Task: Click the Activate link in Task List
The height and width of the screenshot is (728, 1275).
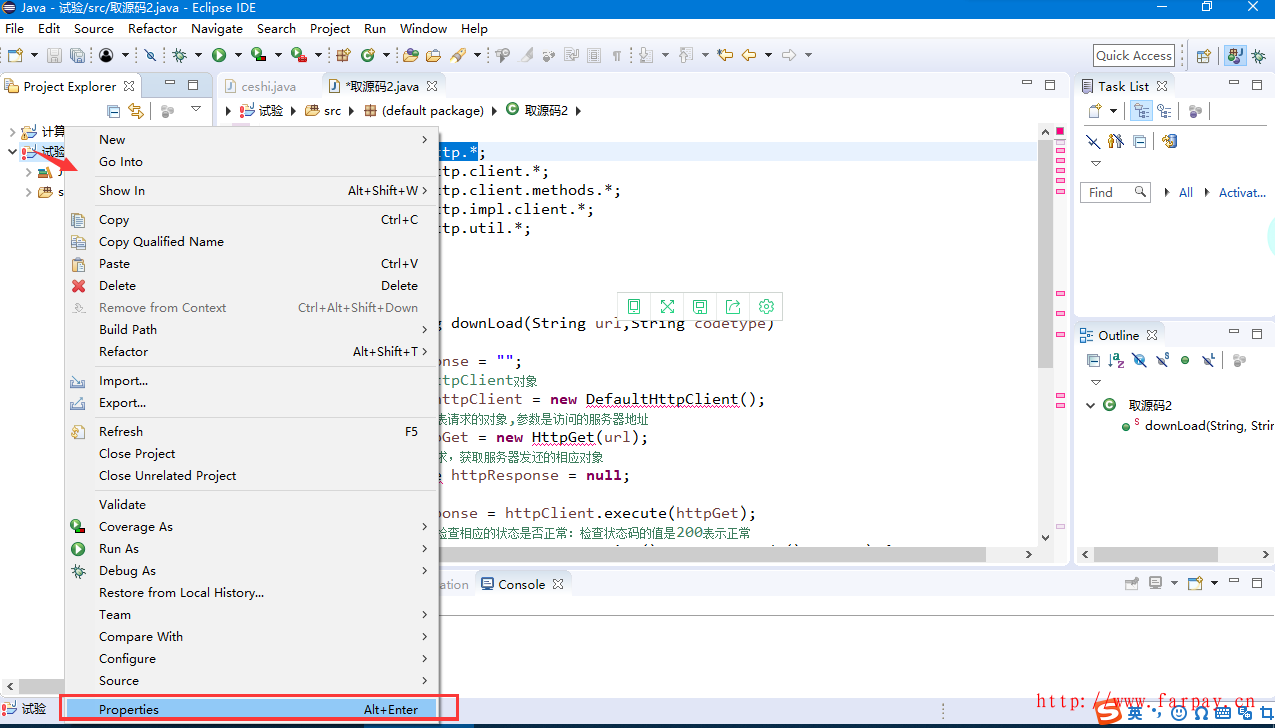Action: tap(1241, 192)
